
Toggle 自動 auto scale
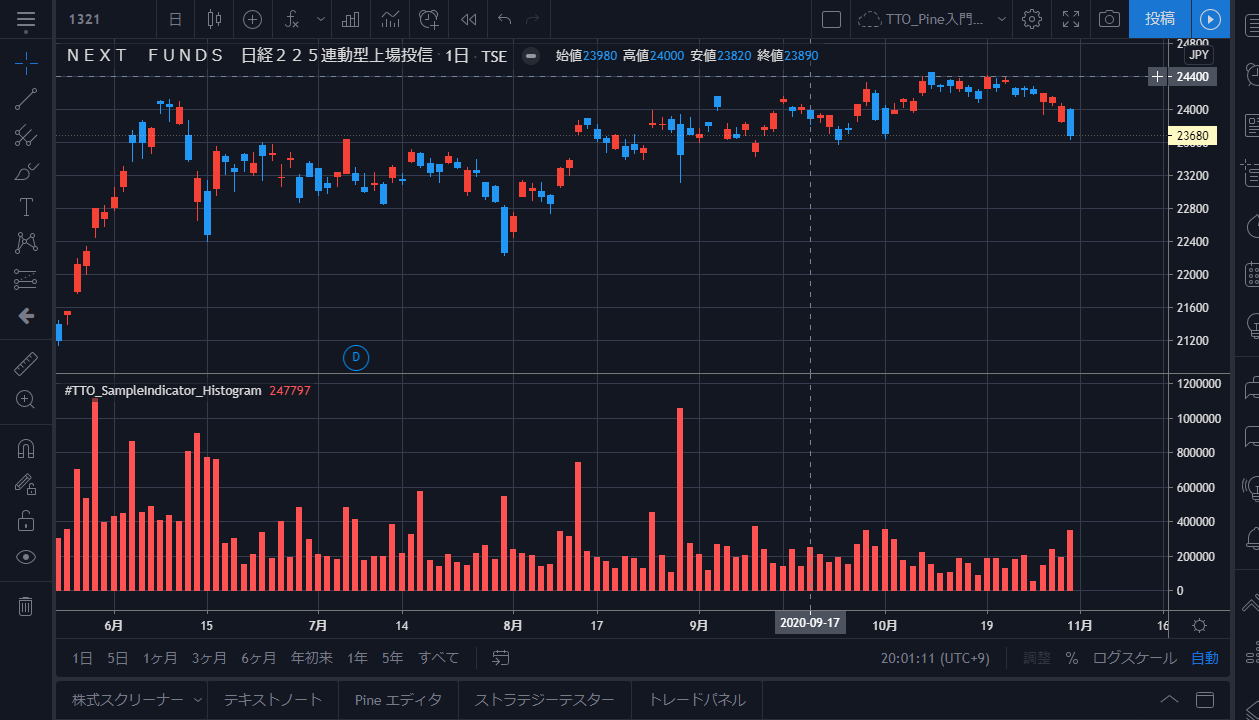click(x=1205, y=658)
